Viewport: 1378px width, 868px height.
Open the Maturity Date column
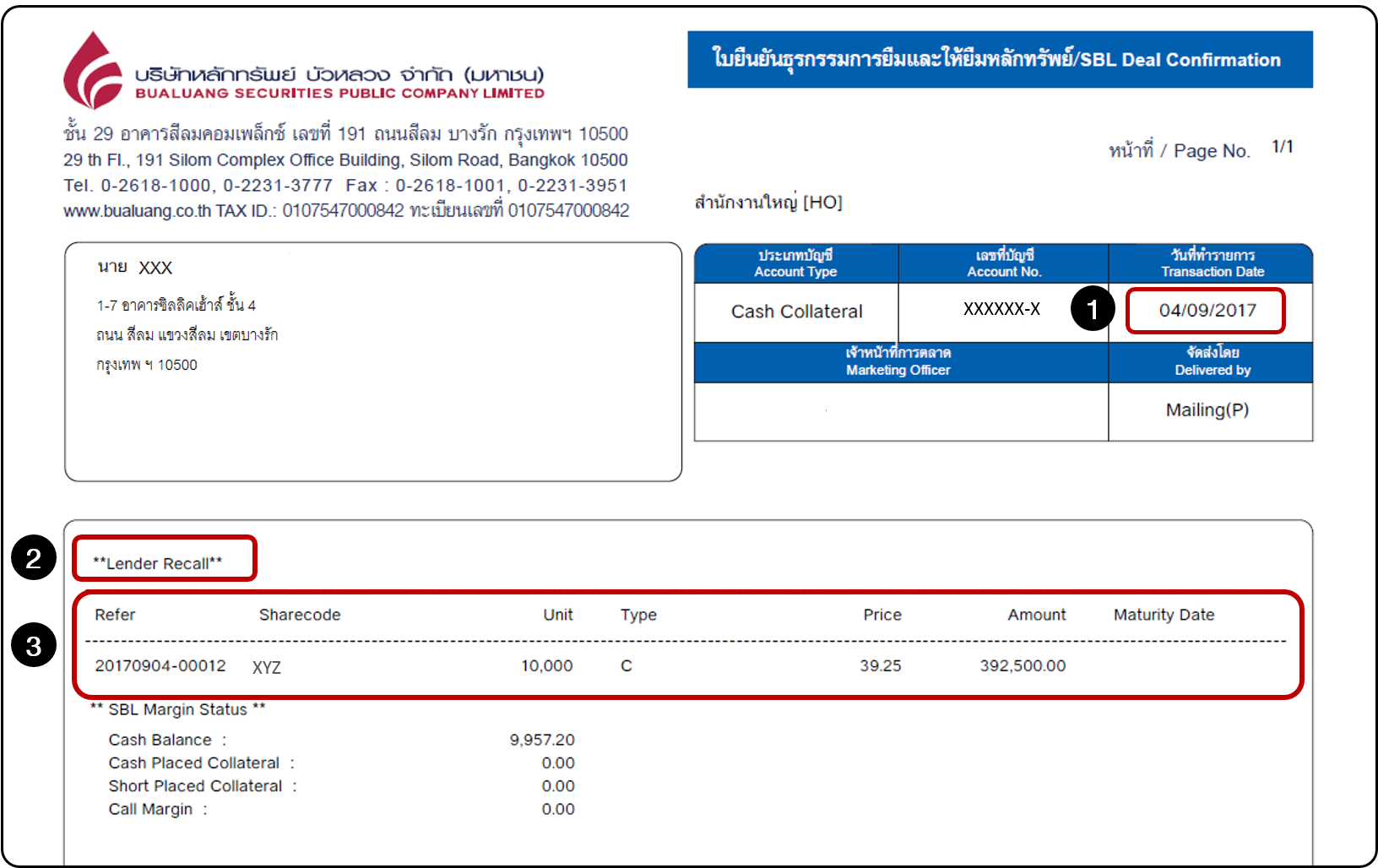coord(1163,615)
